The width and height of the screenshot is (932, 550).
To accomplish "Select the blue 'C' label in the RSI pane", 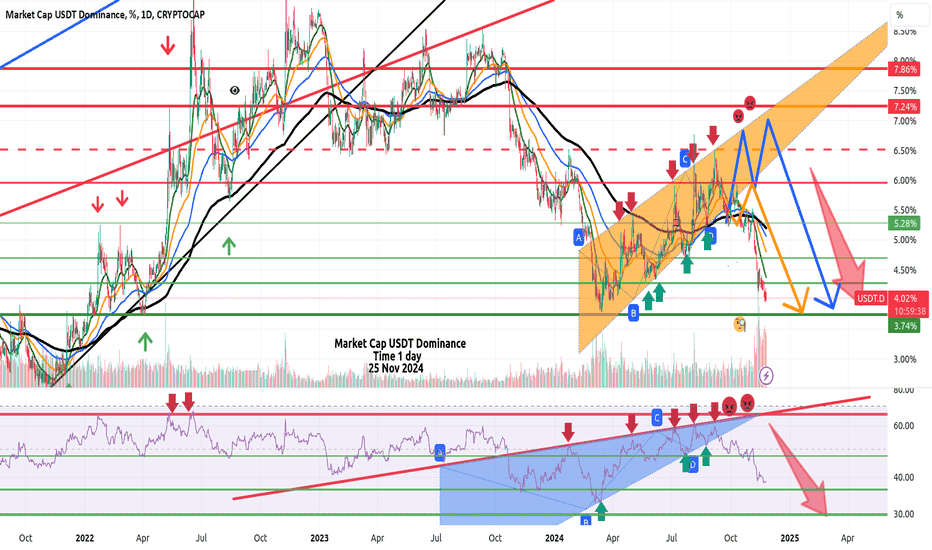I will (x=657, y=417).
